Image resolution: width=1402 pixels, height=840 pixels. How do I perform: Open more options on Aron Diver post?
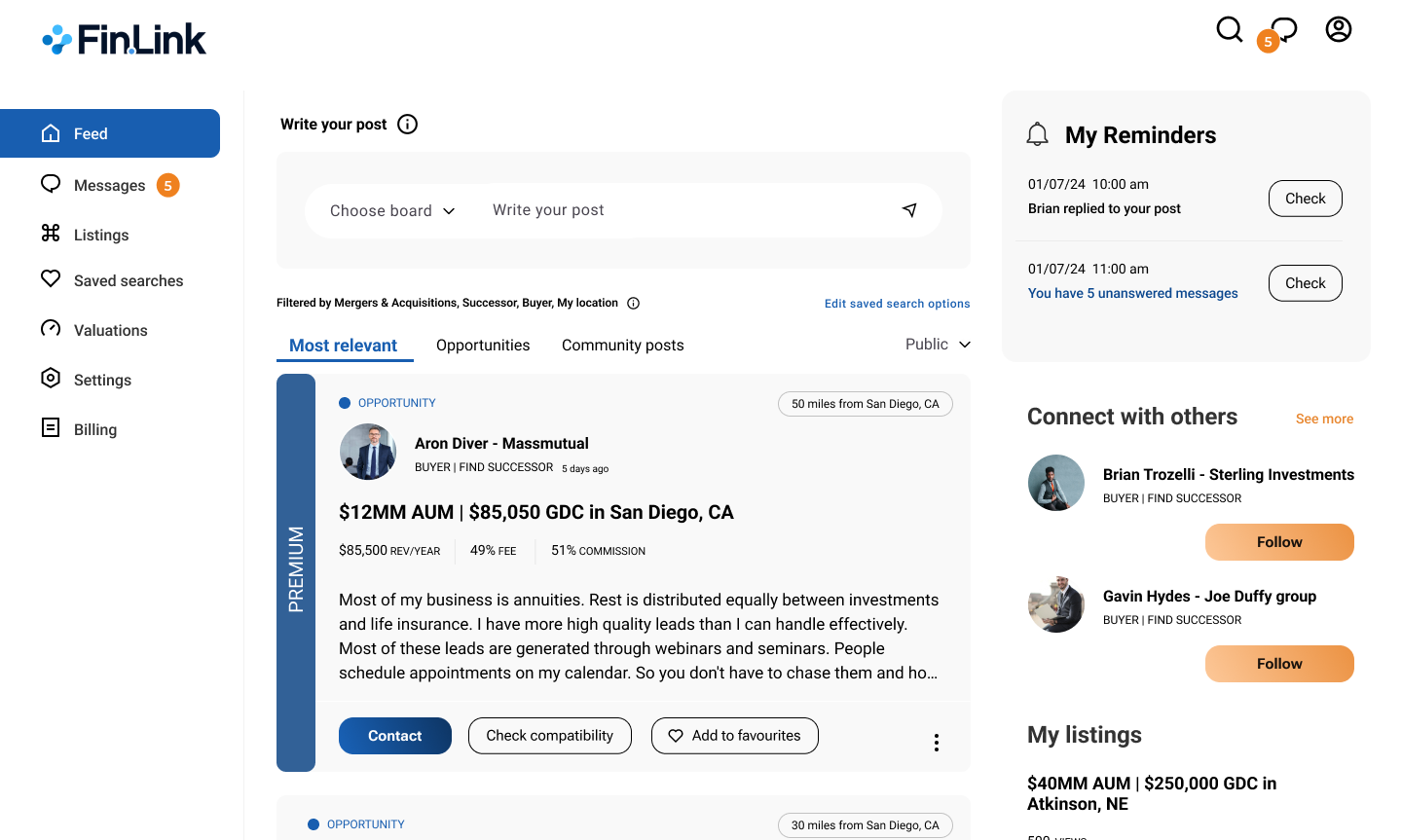tap(936, 743)
